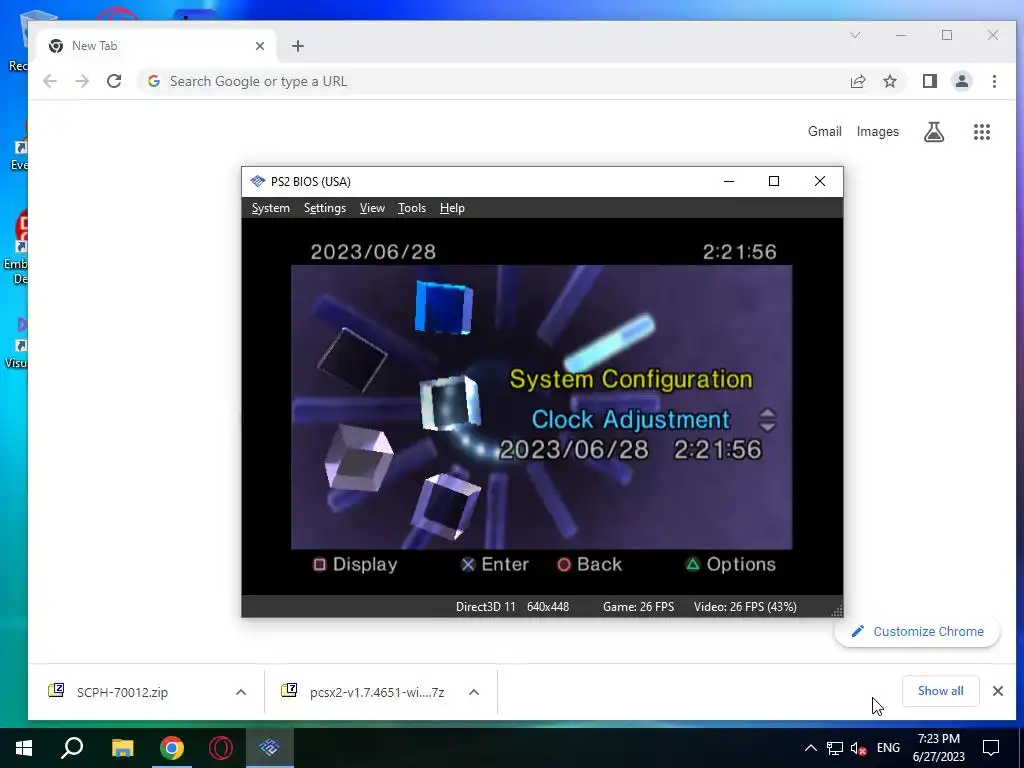Viewport: 1024px width, 768px height.
Task: Reload the page in Chrome
Action: pos(114,81)
